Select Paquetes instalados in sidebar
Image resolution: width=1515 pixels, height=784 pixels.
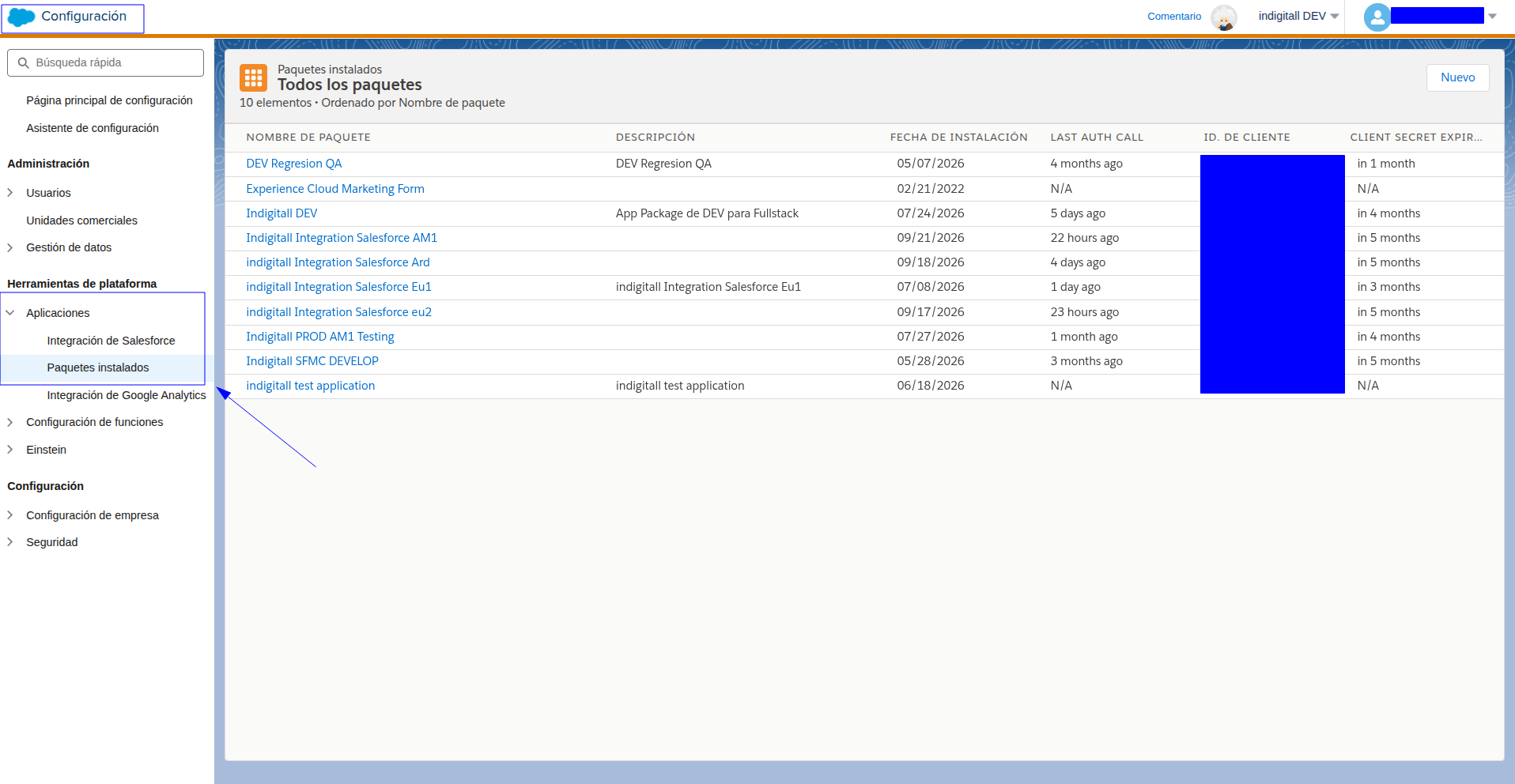pos(98,367)
